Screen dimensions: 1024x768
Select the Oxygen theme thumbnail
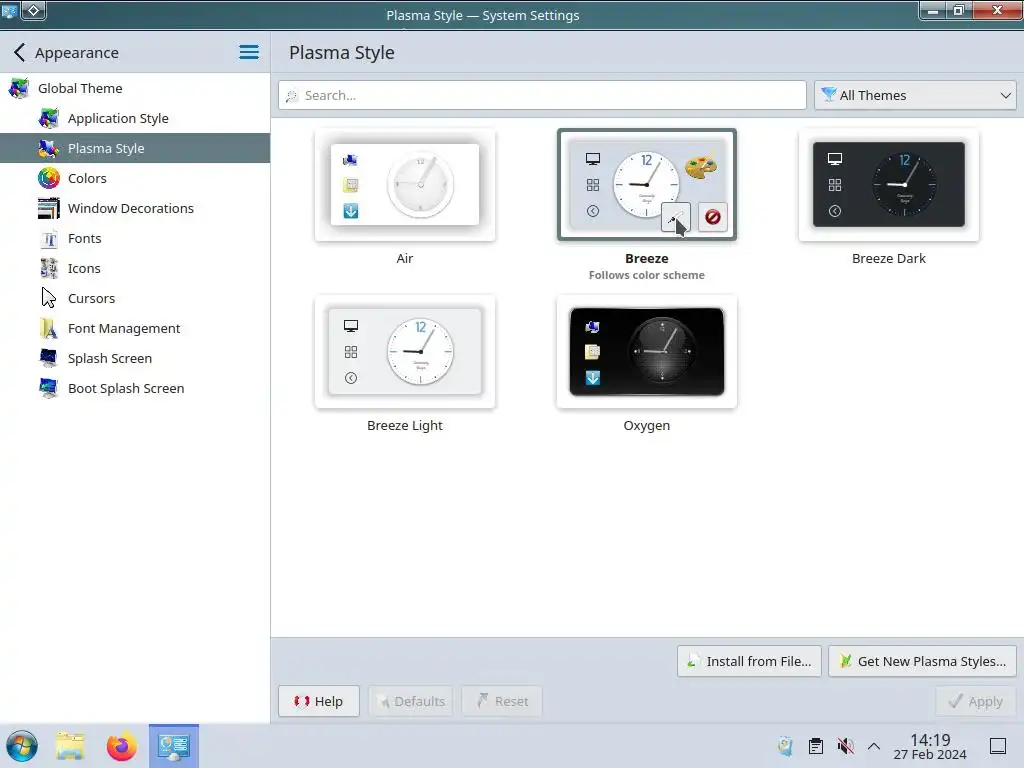point(647,352)
